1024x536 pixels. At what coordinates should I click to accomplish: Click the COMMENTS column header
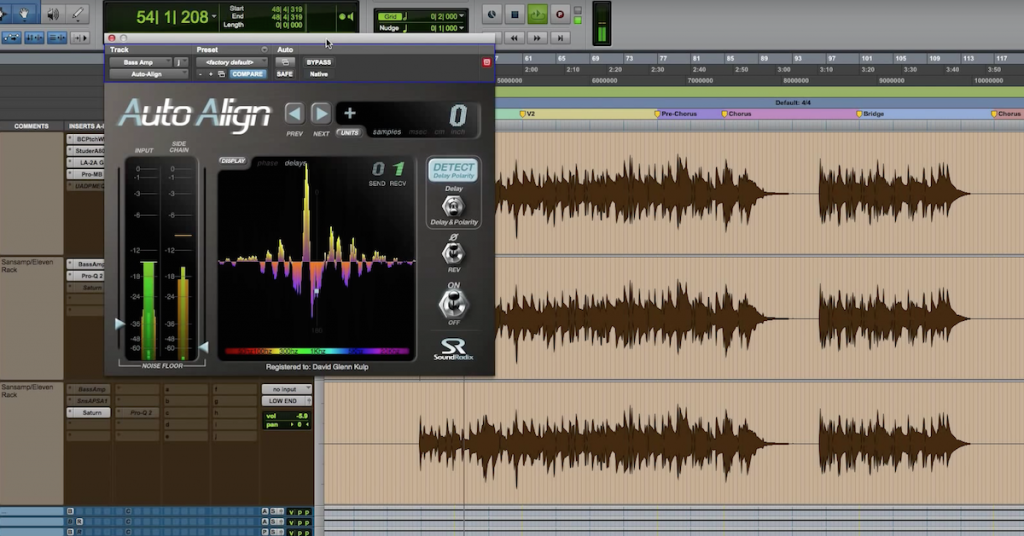point(31,126)
